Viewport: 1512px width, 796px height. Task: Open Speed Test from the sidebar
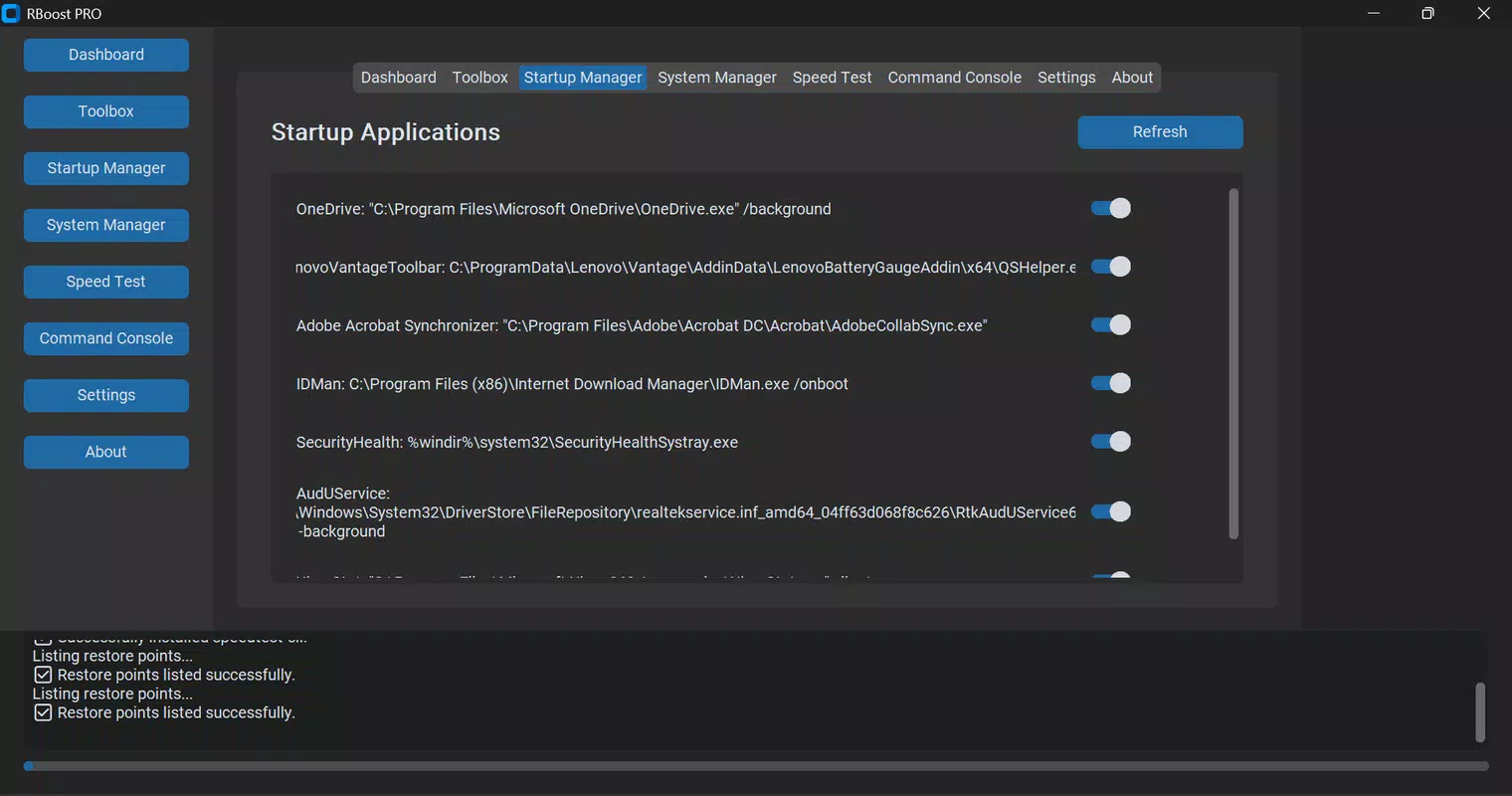pos(106,282)
